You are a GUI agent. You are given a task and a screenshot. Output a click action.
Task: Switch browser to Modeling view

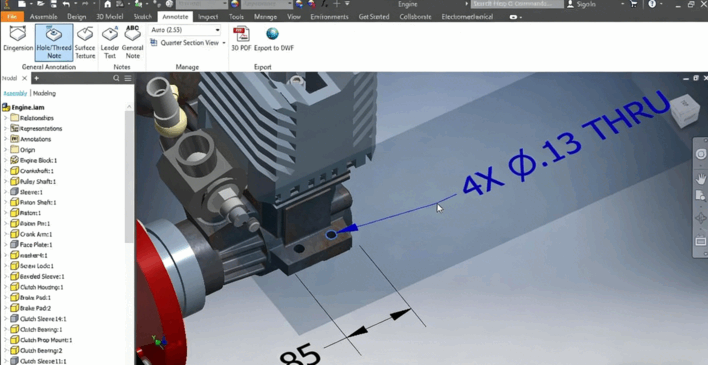tap(44, 93)
